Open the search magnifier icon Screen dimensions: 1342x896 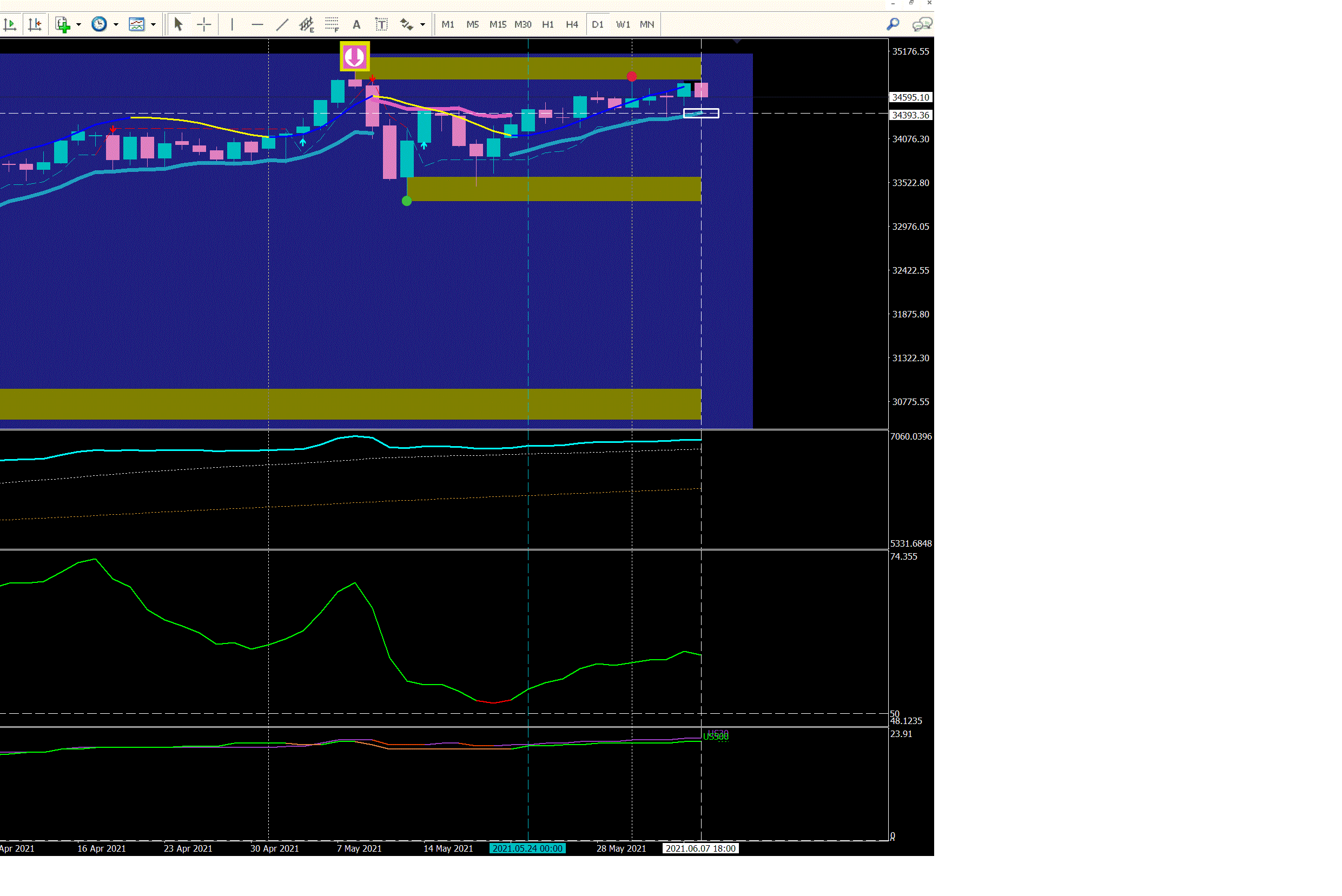pyautogui.click(x=892, y=24)
